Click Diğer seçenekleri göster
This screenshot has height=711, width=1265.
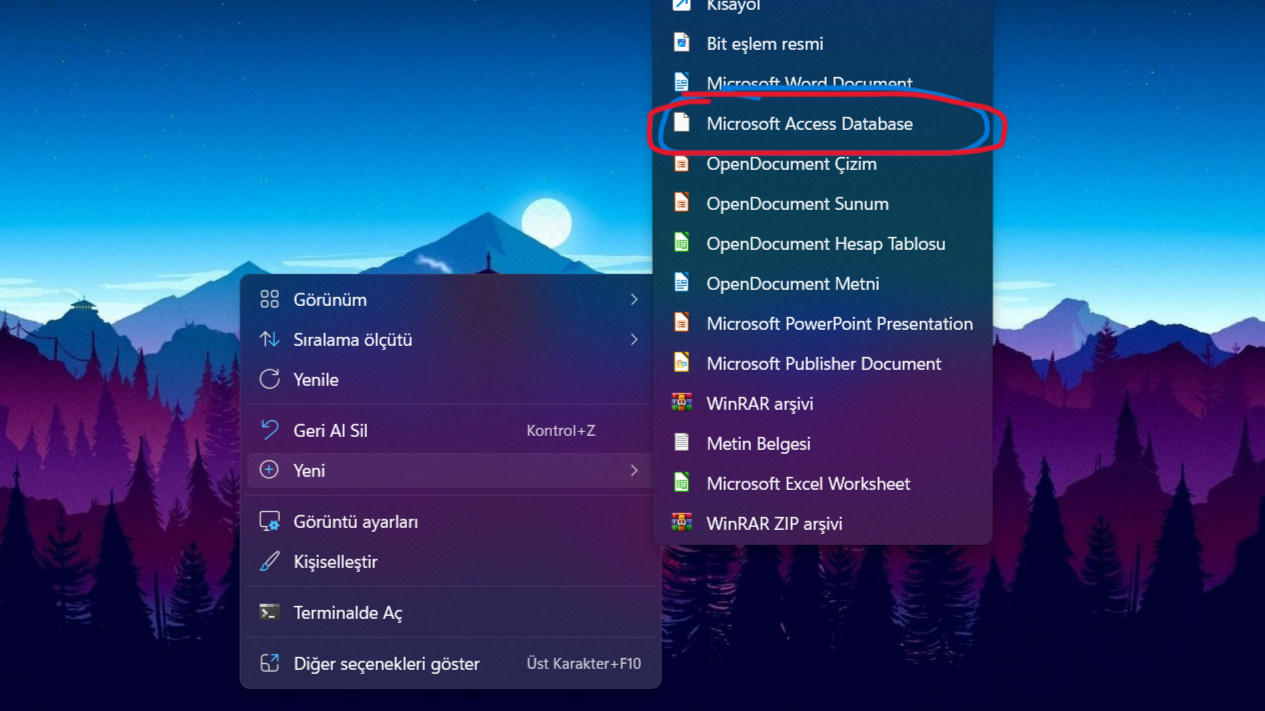coord(449,664)
